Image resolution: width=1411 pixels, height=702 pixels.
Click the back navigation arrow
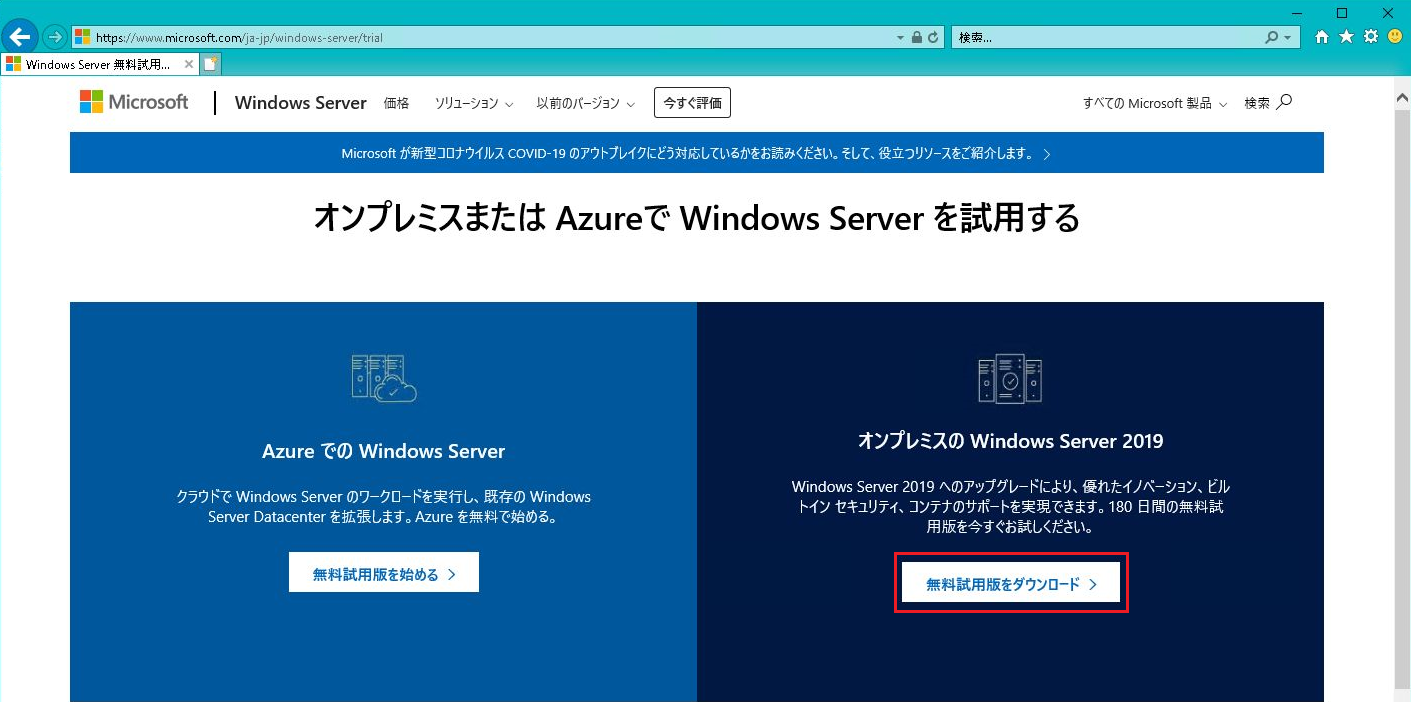click(x=19, y=36)
